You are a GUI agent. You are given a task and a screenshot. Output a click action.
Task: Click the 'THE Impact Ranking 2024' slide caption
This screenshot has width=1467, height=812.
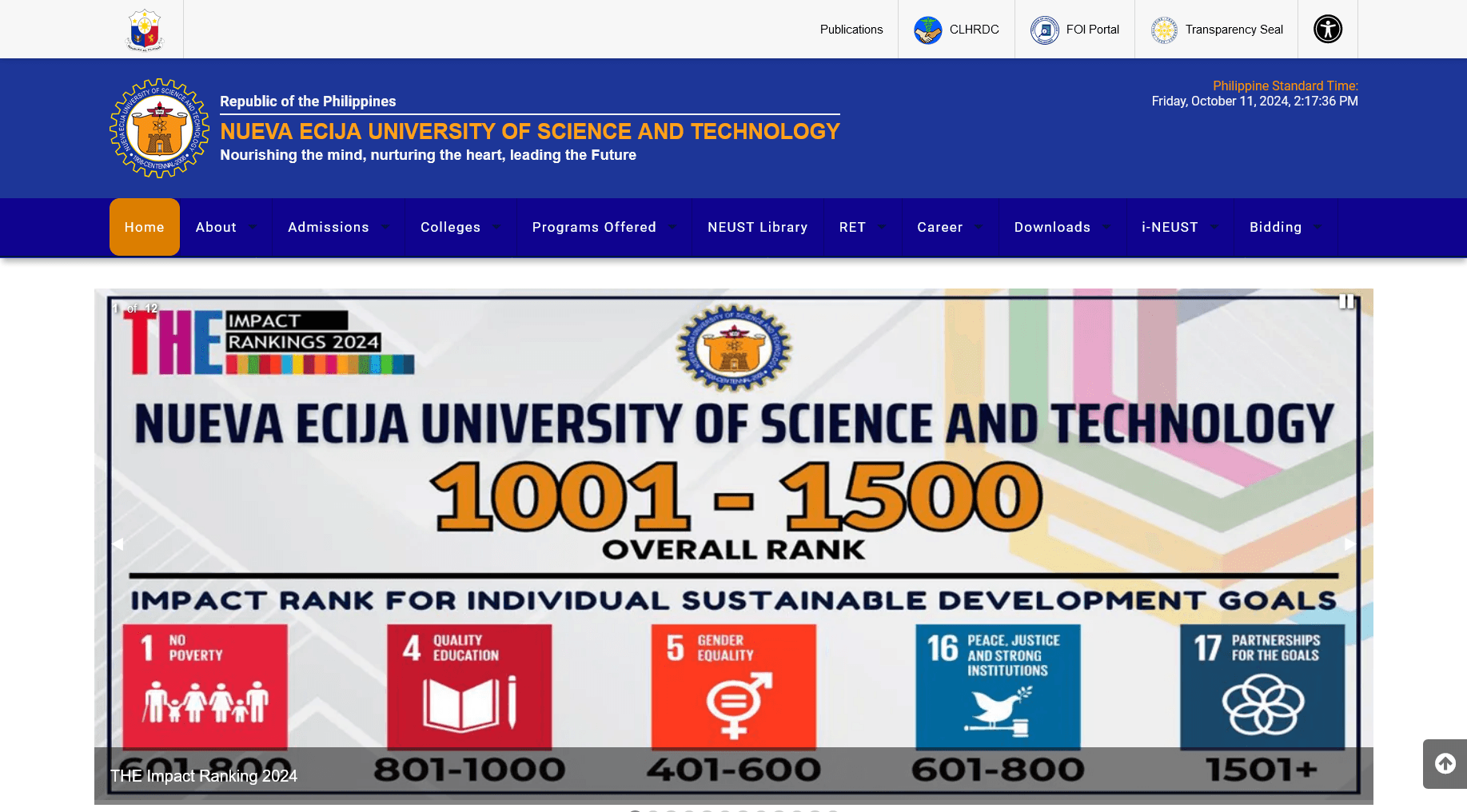204,776
